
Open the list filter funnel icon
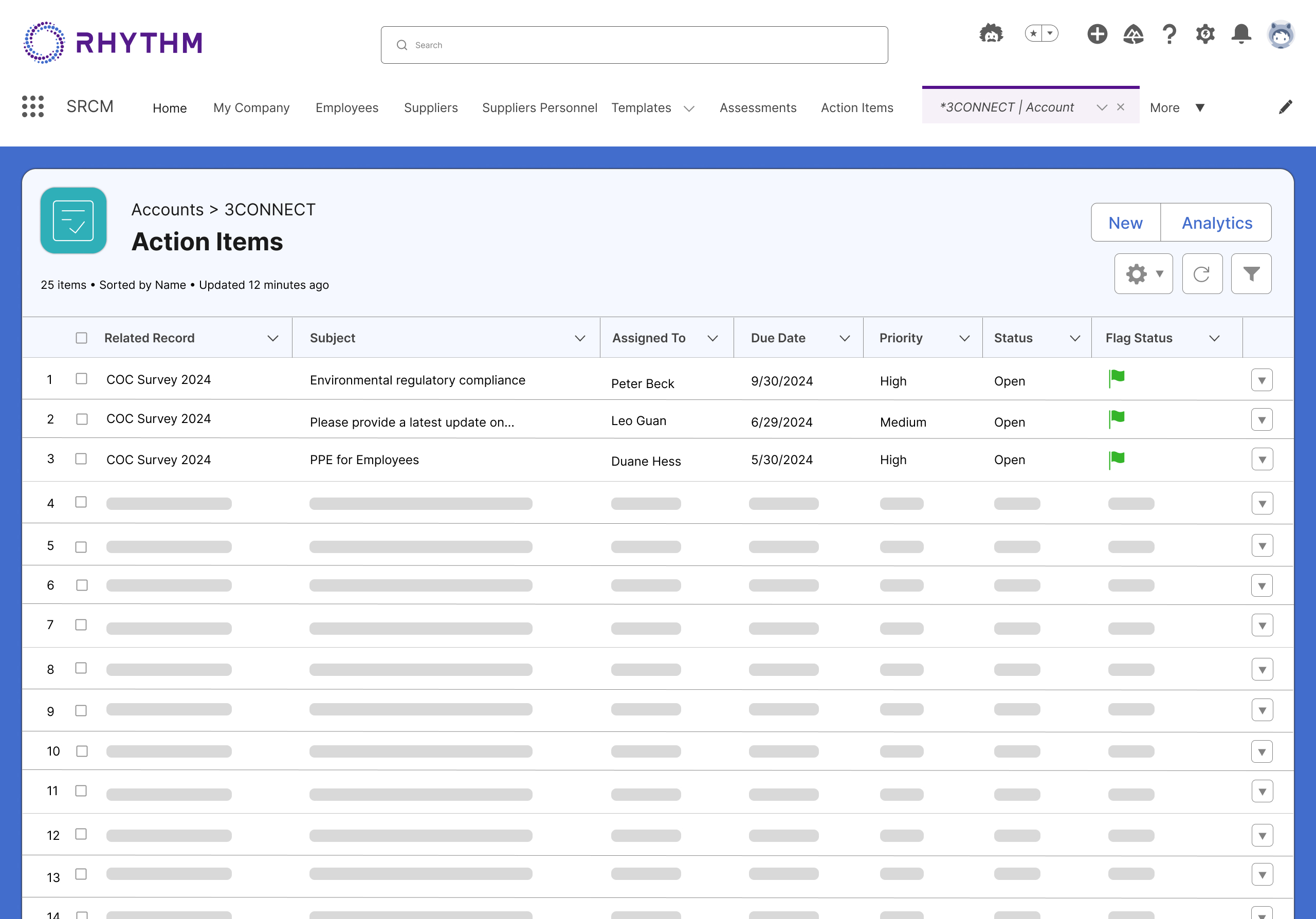click(x=1251, y=274)
